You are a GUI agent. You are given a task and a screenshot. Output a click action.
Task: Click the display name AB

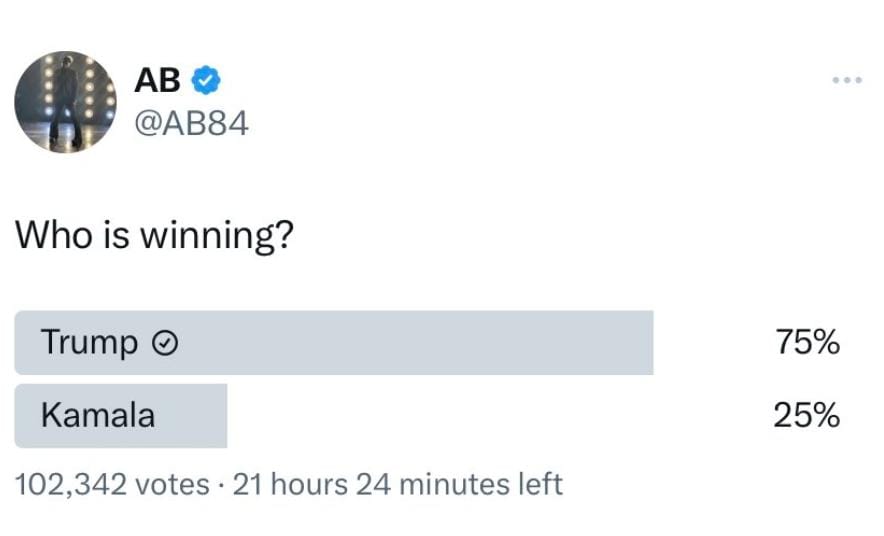click(158, 79)
